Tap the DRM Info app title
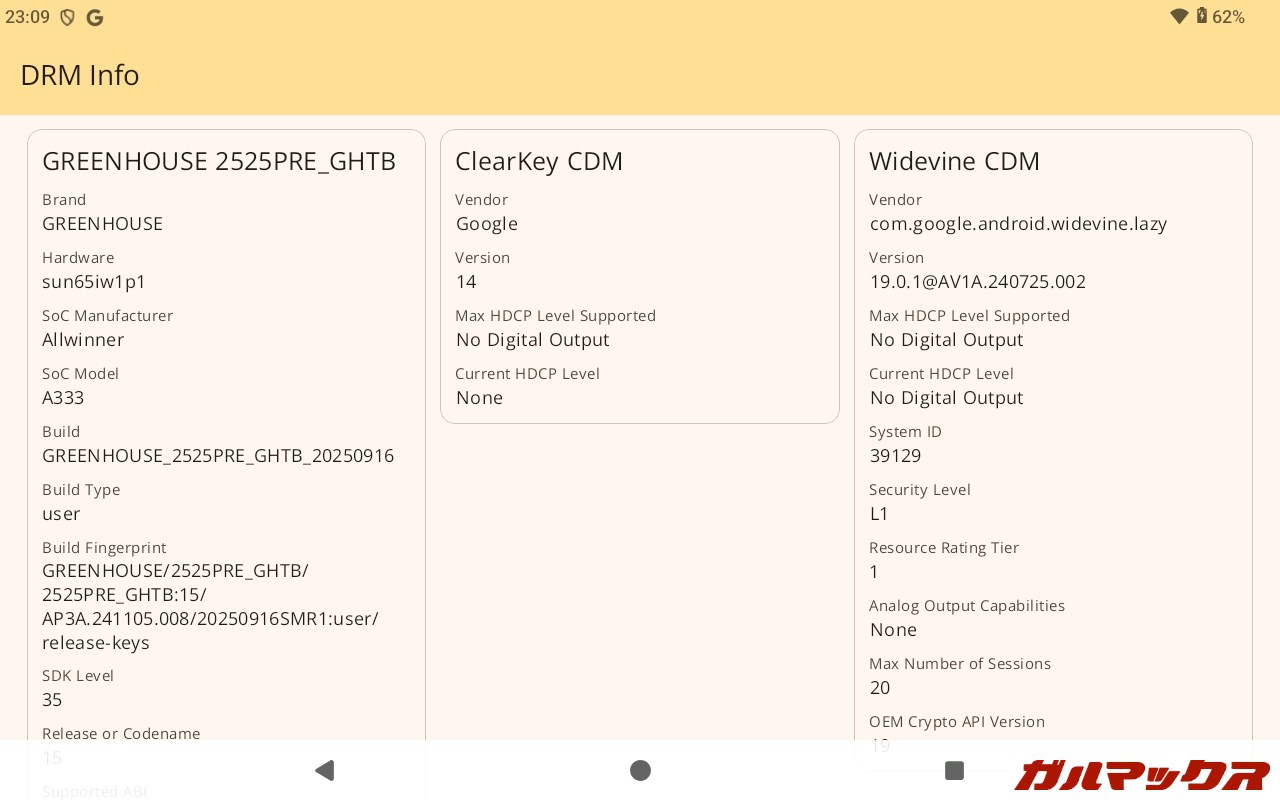The width and height of the screenshot is (1280, 800). 80,75
